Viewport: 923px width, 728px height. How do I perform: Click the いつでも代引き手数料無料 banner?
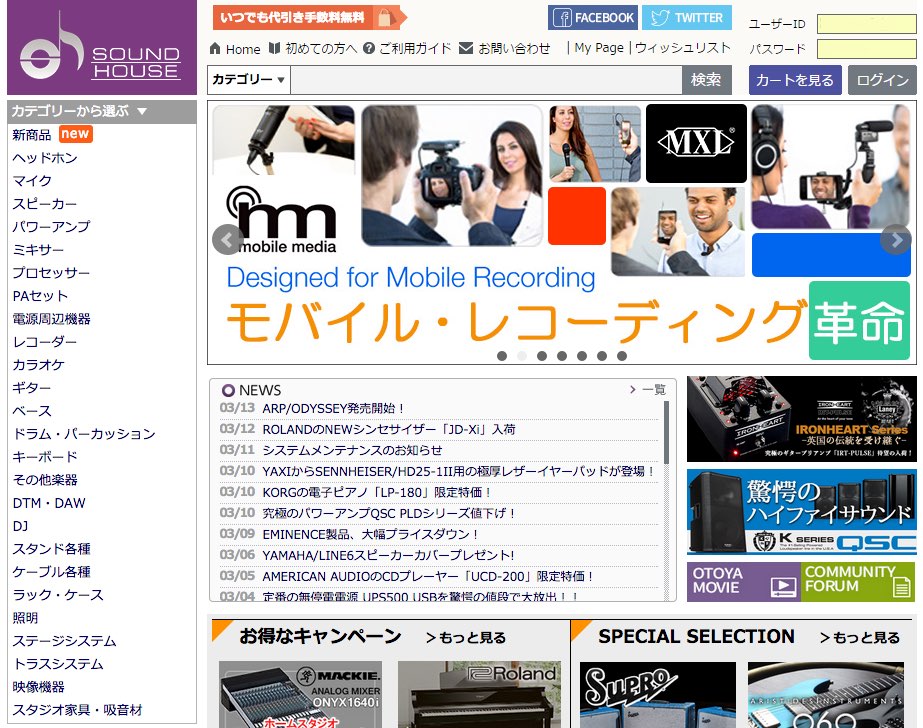coord(309,18)
